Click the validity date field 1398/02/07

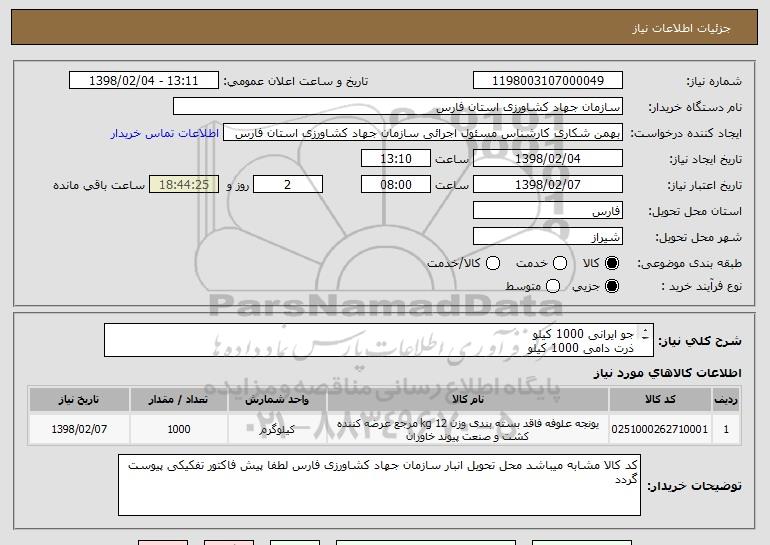(548, 185)
